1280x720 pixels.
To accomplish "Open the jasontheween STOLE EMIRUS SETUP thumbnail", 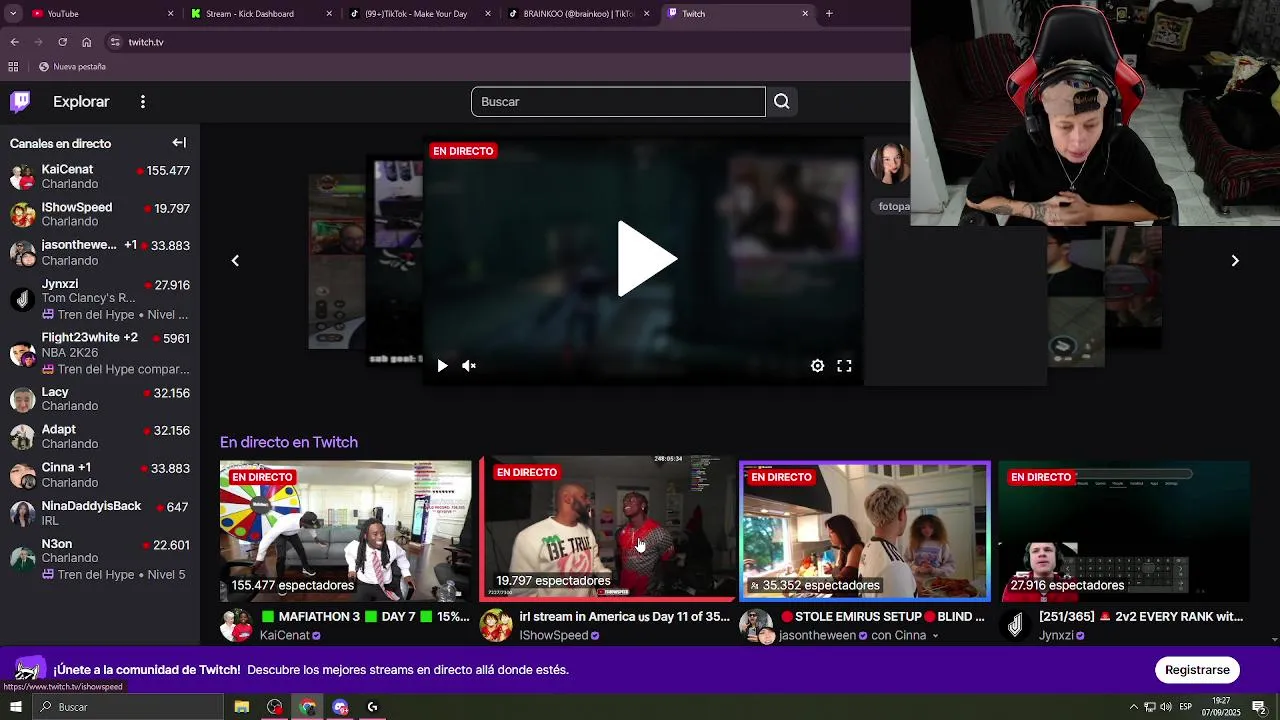I will point(865,531).
